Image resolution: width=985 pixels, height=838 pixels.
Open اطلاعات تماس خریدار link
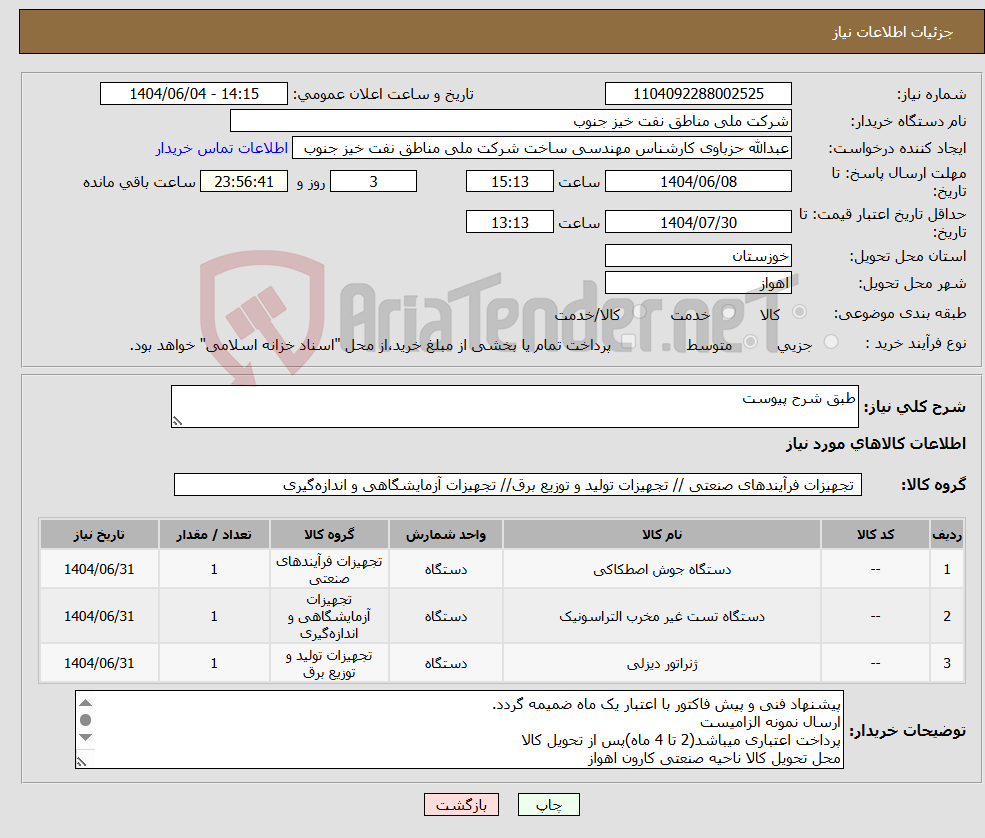(222, 148)
